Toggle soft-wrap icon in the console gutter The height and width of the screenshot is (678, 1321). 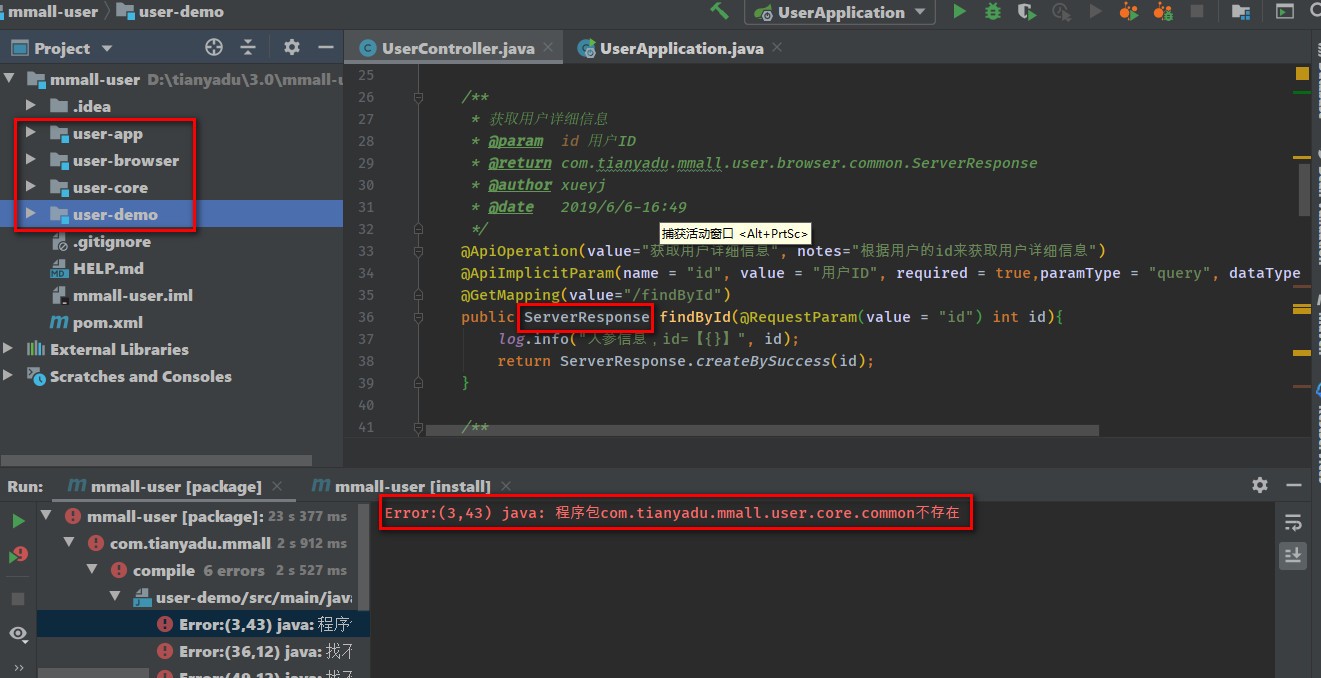[1293, 523]
